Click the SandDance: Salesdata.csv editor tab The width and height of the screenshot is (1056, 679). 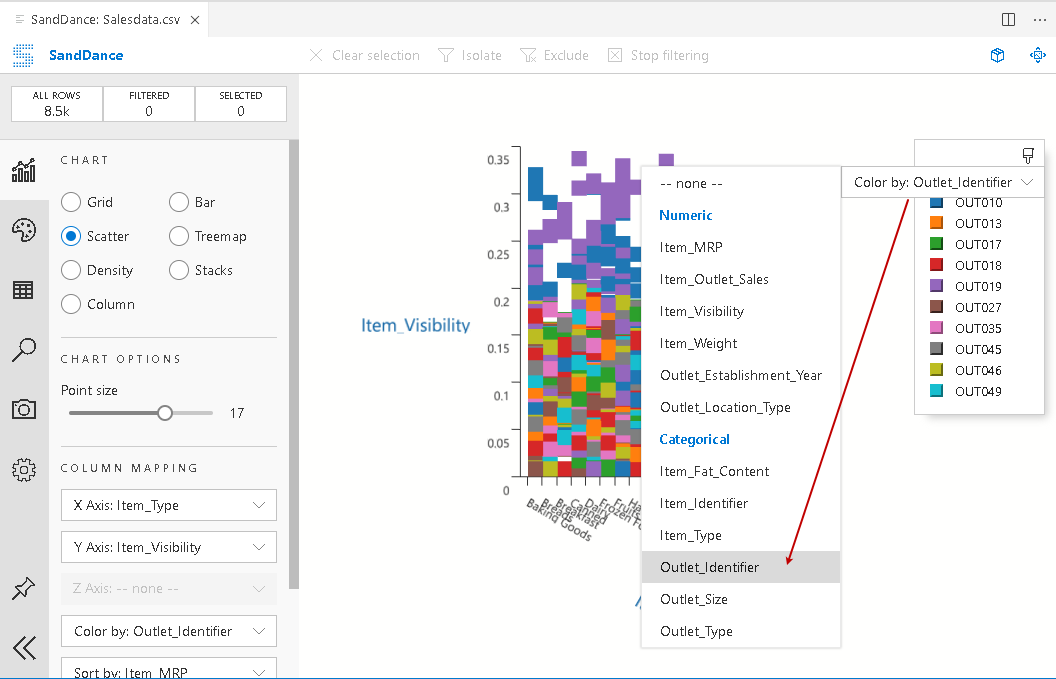click(x=105, y=20)
